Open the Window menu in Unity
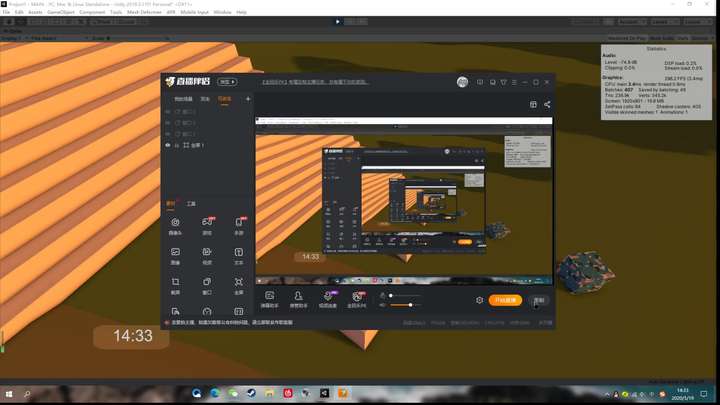Viewport: 720px width, 405px height. (222, 12)
